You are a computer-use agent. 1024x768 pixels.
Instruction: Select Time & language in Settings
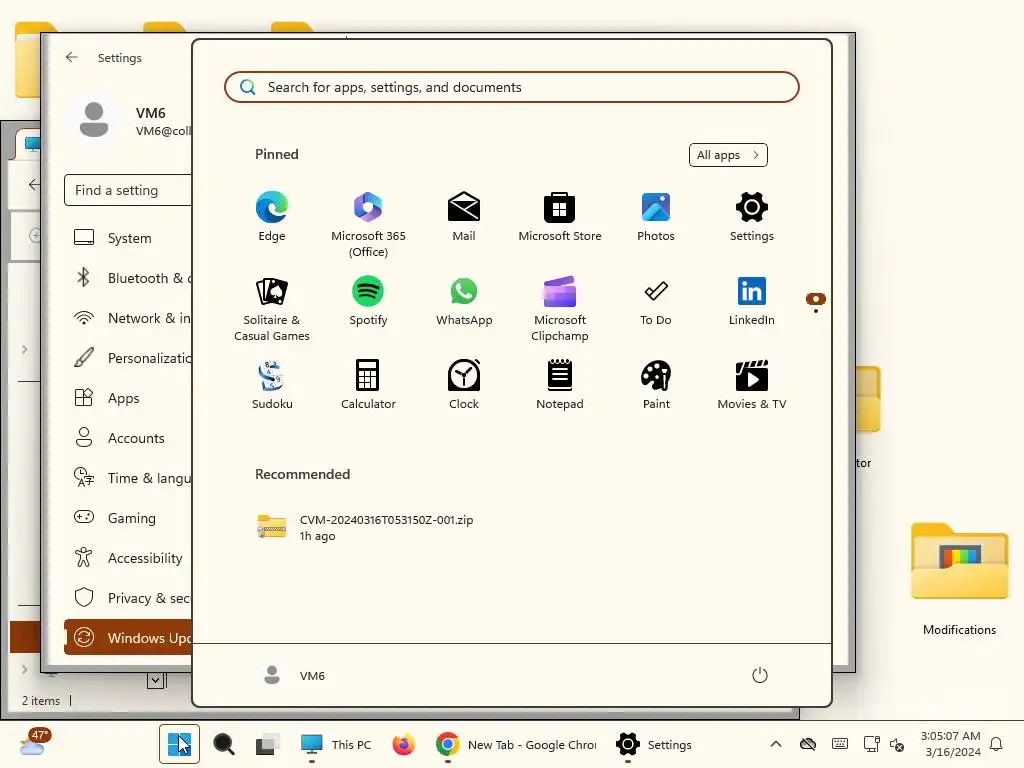128,477
